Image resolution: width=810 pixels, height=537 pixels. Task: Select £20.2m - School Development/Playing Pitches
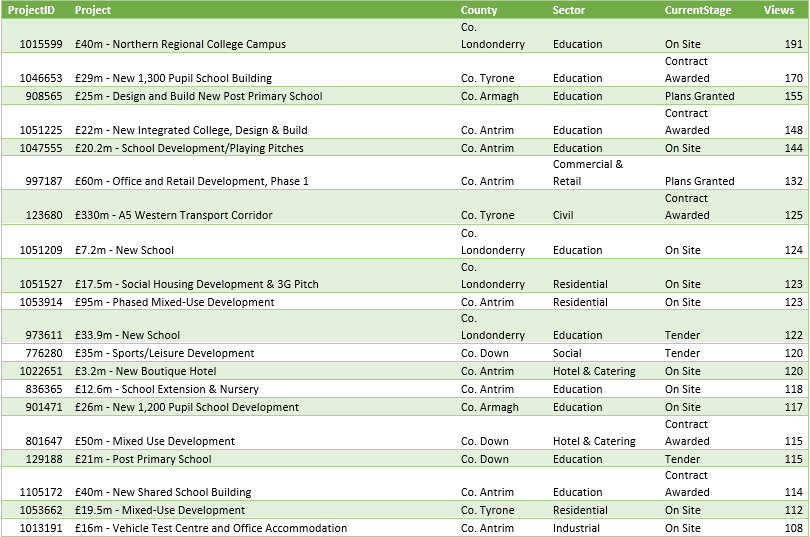pos(189,149)
